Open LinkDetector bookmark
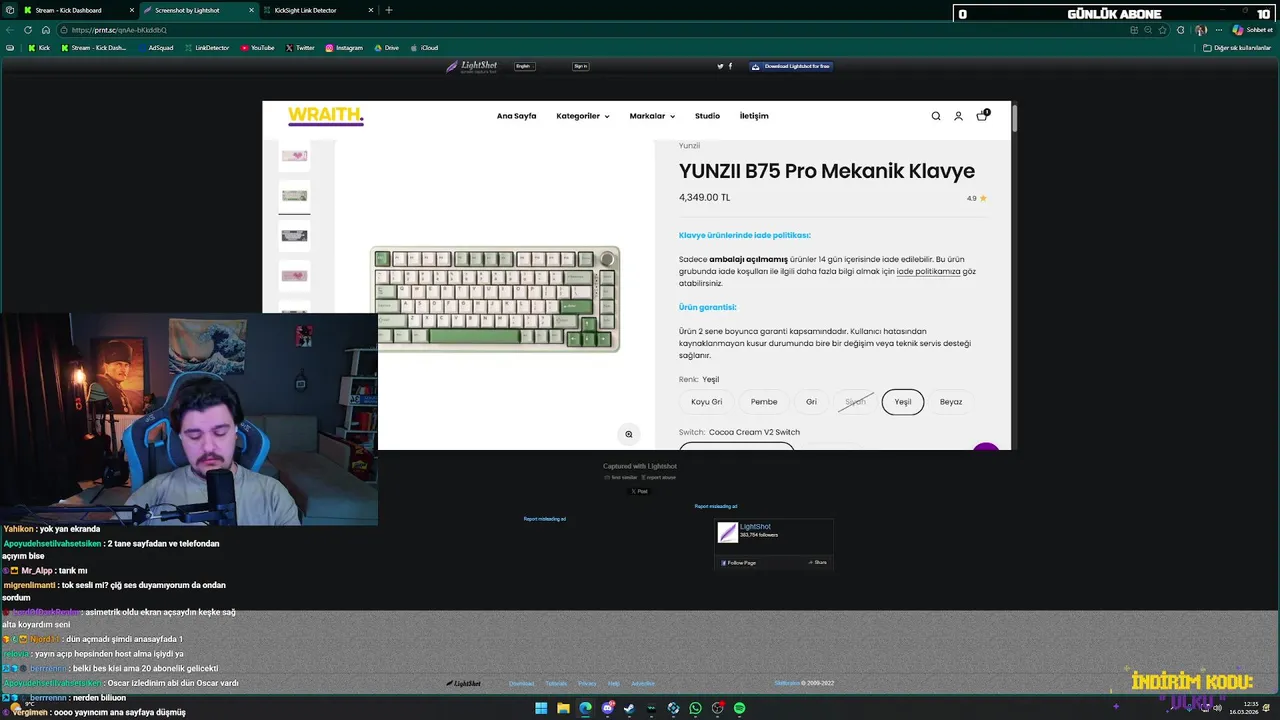Viewport: 1280px width, 720px height. click(x=206, y=48)
